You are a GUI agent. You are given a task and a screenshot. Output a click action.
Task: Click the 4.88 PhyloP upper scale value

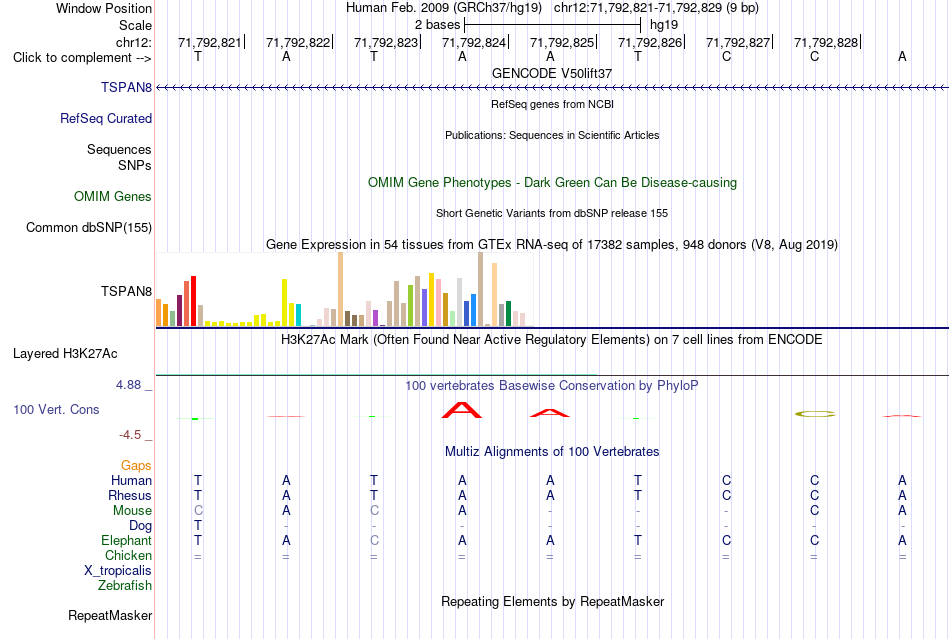click(128, 385)
